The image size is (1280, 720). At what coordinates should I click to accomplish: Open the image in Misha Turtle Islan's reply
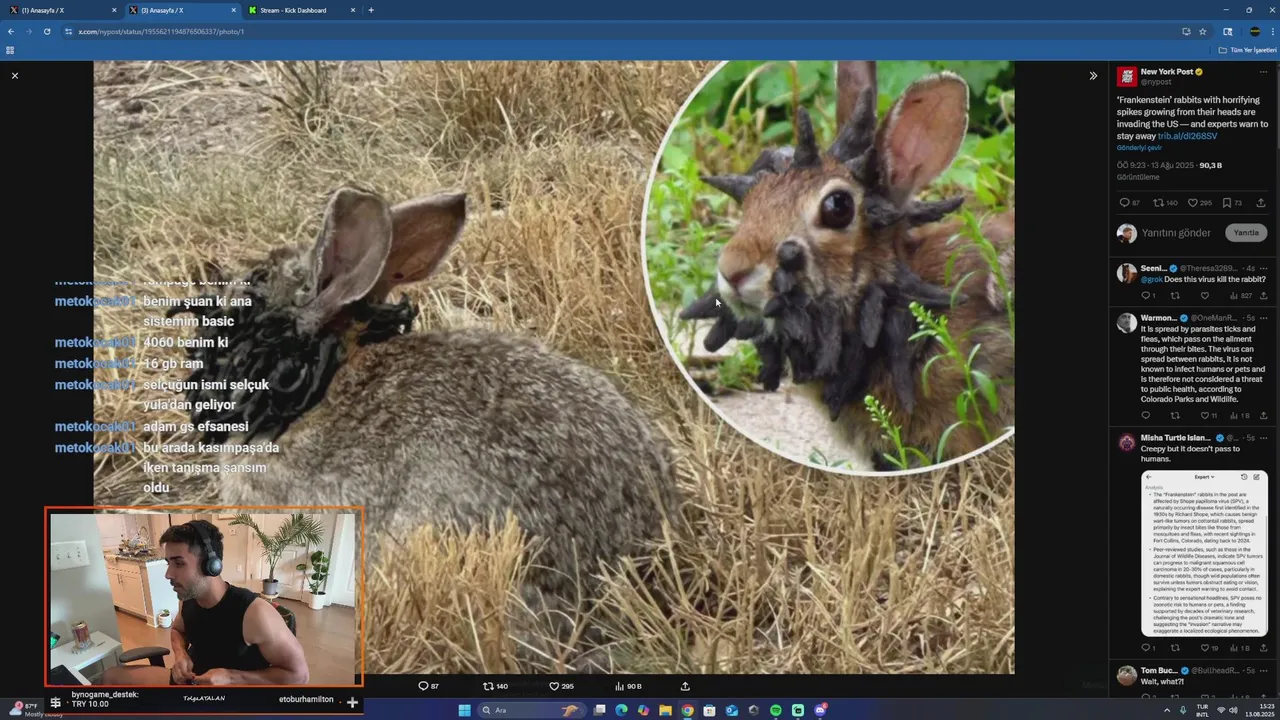(1204, 553)
